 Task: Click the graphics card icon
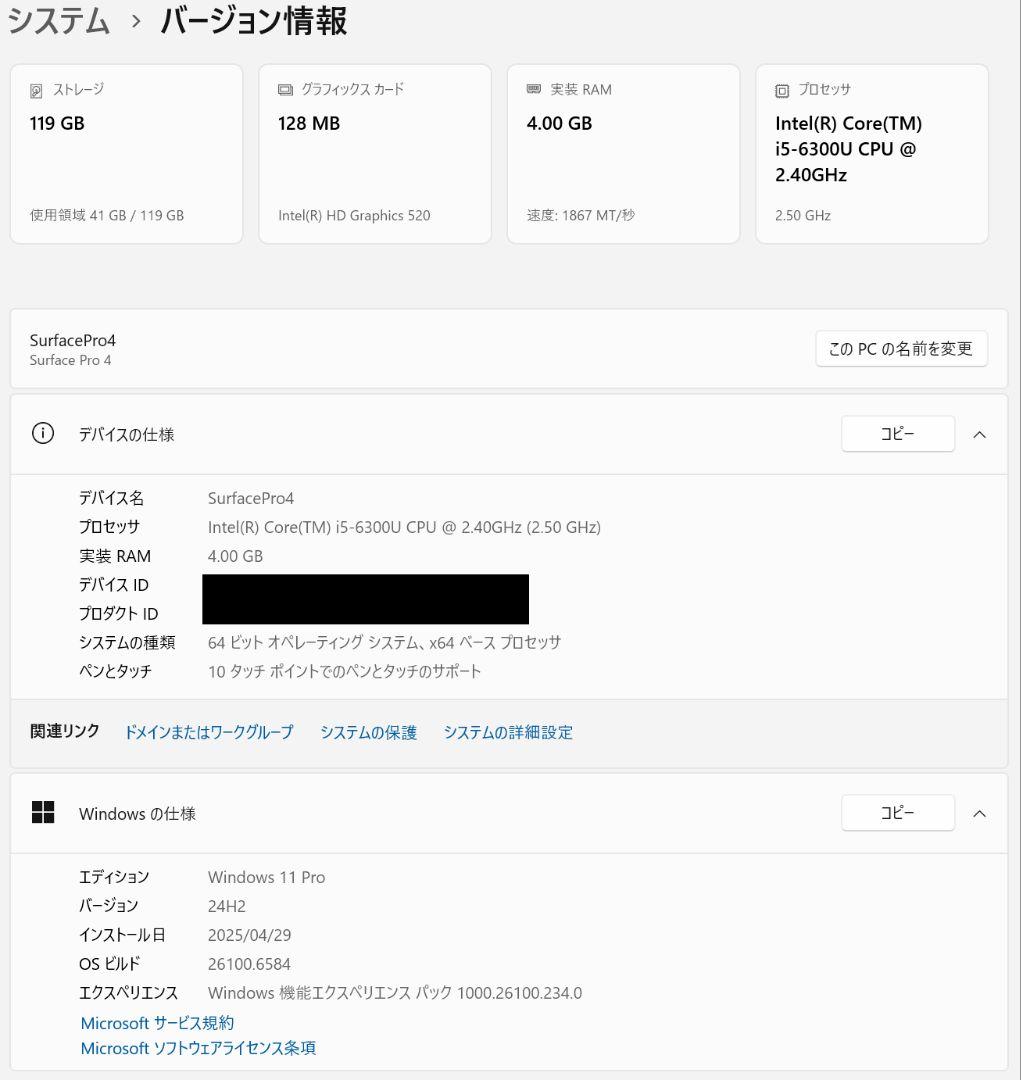[x=285, y=90]
